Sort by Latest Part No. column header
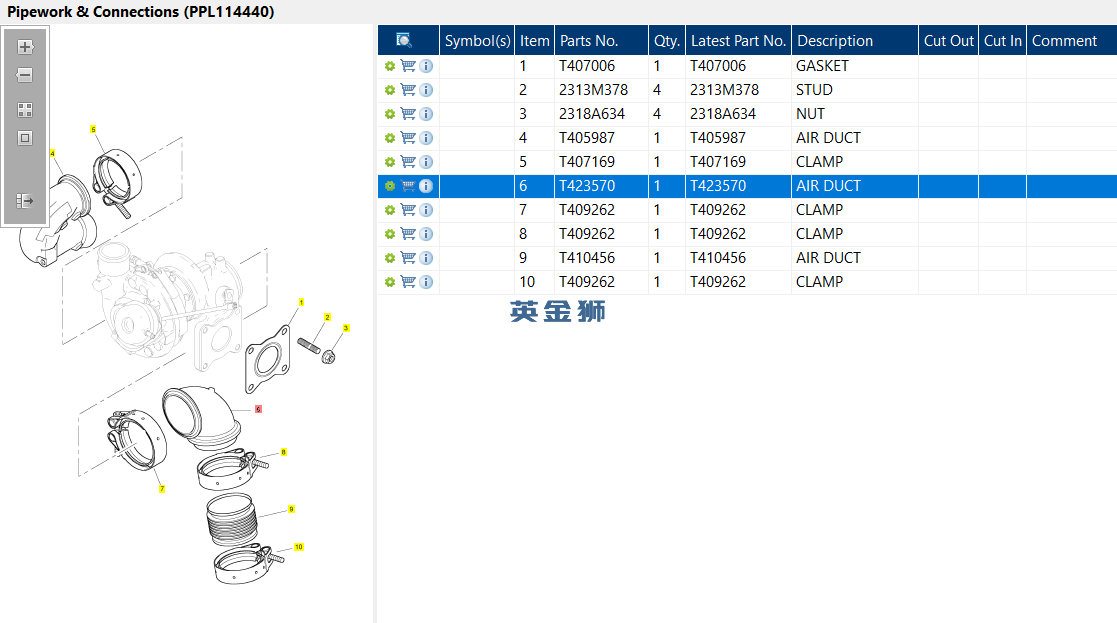This screenshot has height=623, width=1117. 738,41
